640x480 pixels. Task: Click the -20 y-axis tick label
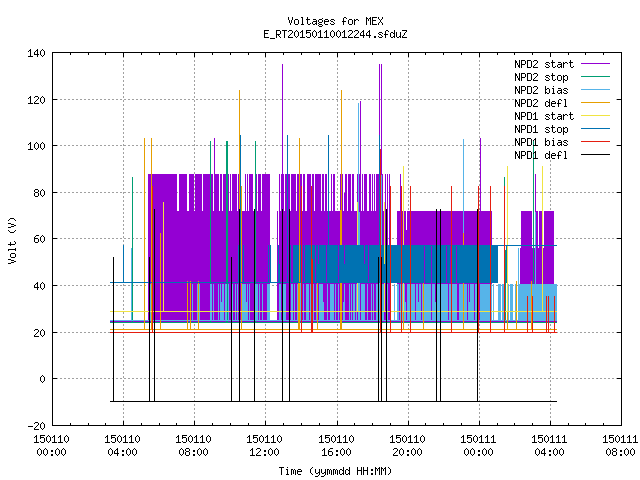coord(36,426)
